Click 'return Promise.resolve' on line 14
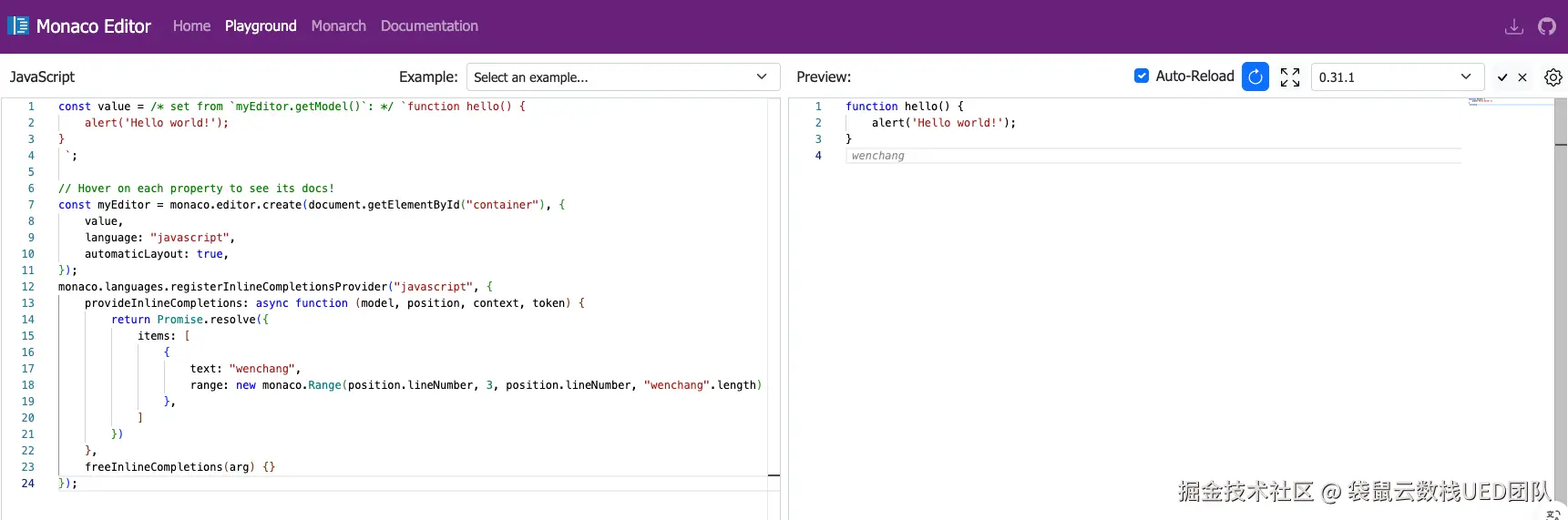The width and height of the screenshot is (1568, 520). tap(184, 320)
